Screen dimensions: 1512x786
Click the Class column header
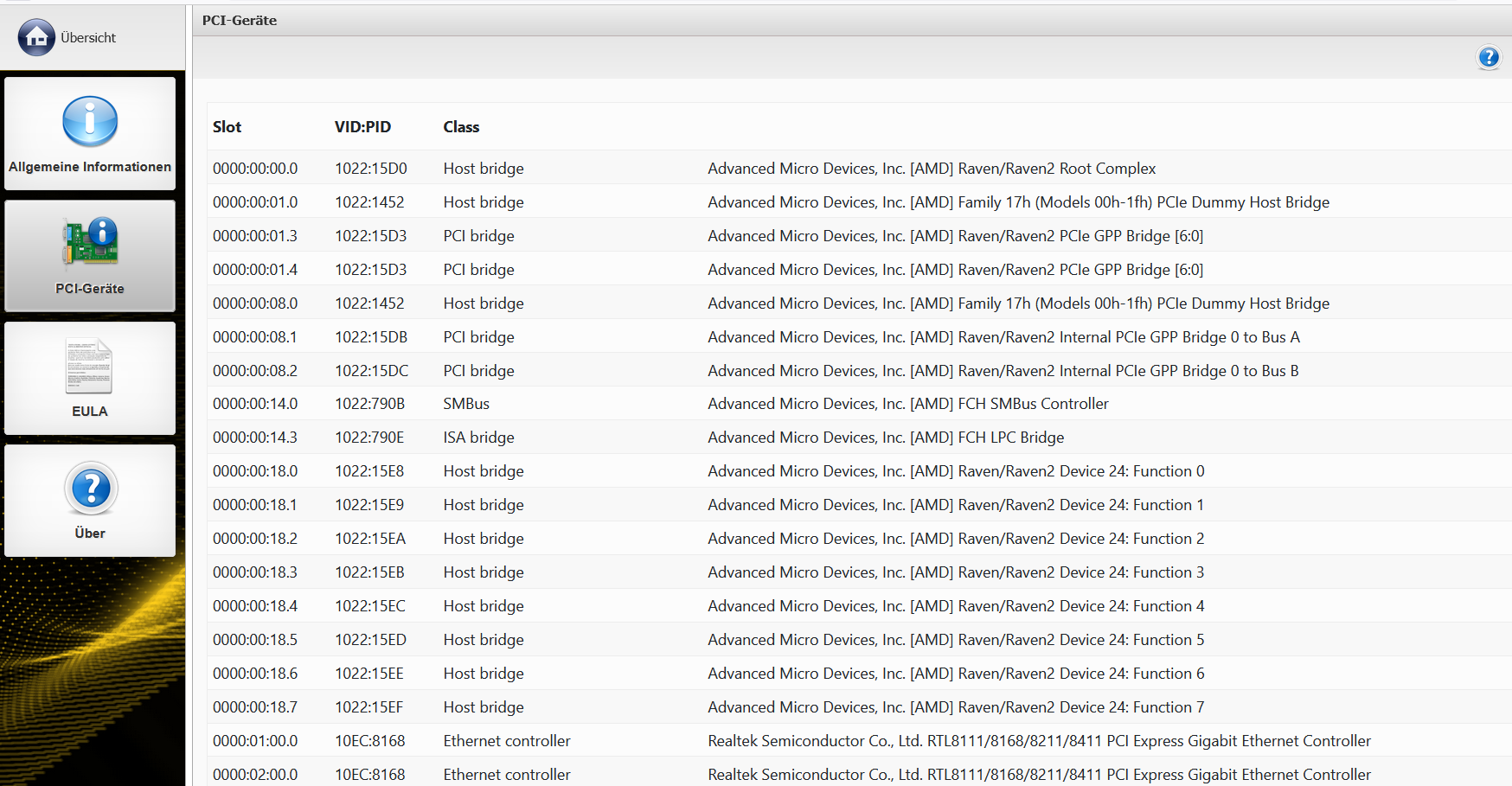tap(461, 127)
